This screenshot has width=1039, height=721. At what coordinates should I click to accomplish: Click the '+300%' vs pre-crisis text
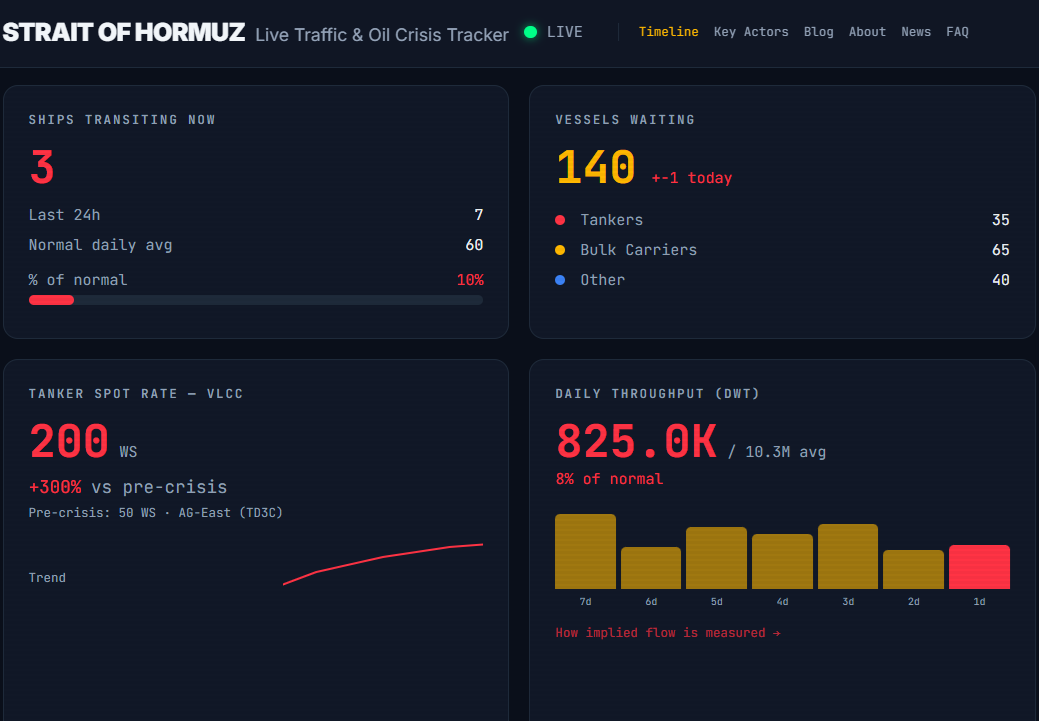[x=55, y=487]
